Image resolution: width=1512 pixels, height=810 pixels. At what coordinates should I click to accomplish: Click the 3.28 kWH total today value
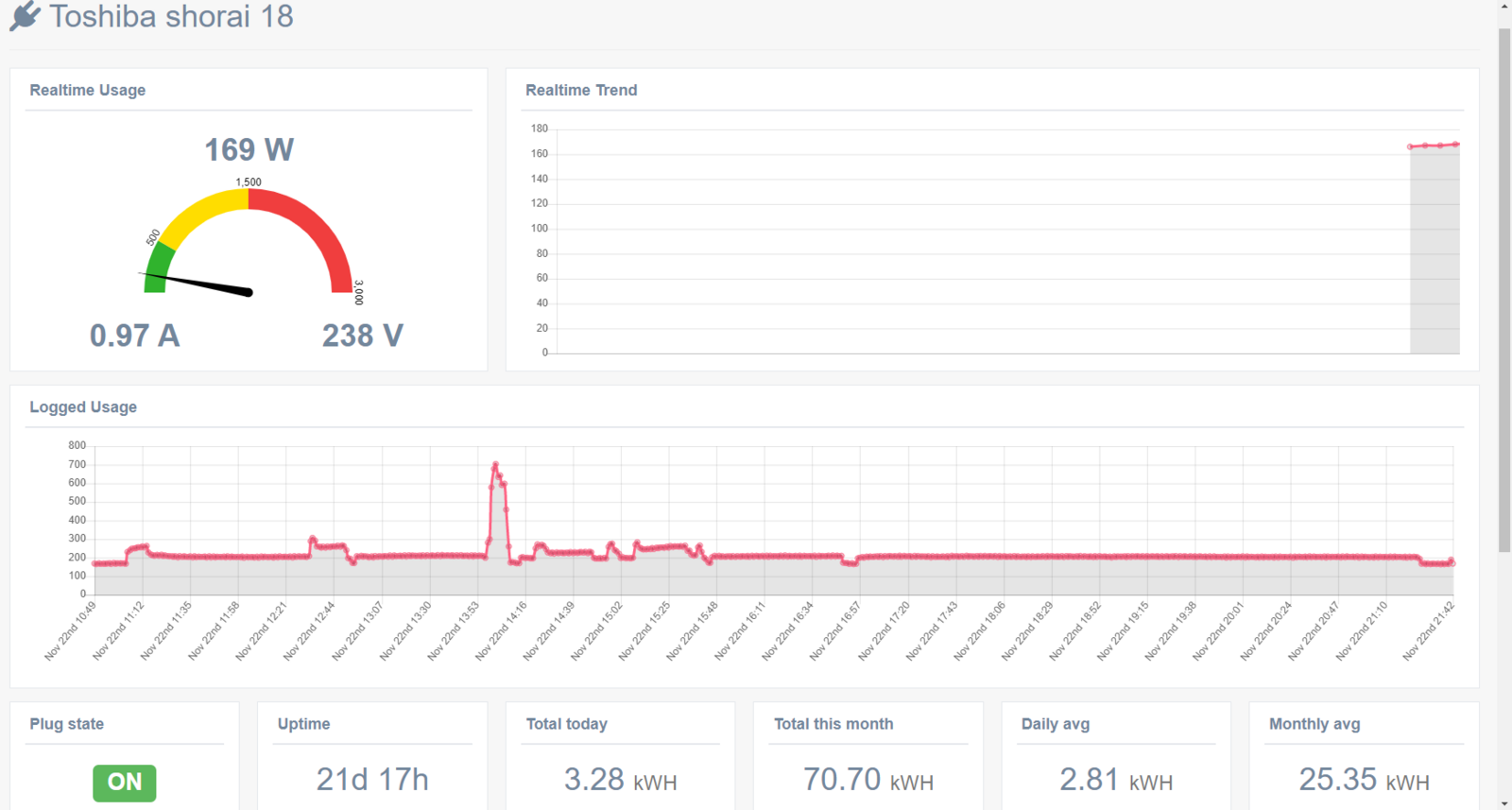[x=621, y=780]
